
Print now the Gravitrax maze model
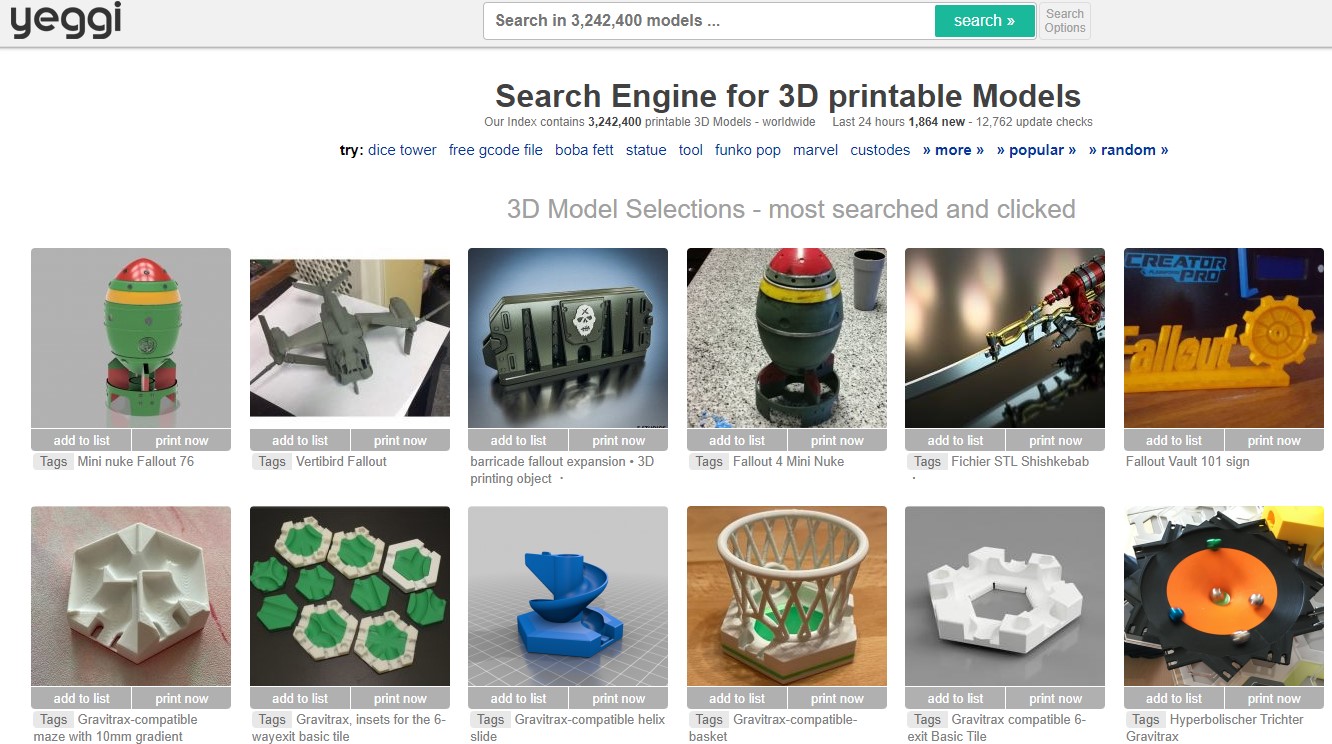pos(181,698)
